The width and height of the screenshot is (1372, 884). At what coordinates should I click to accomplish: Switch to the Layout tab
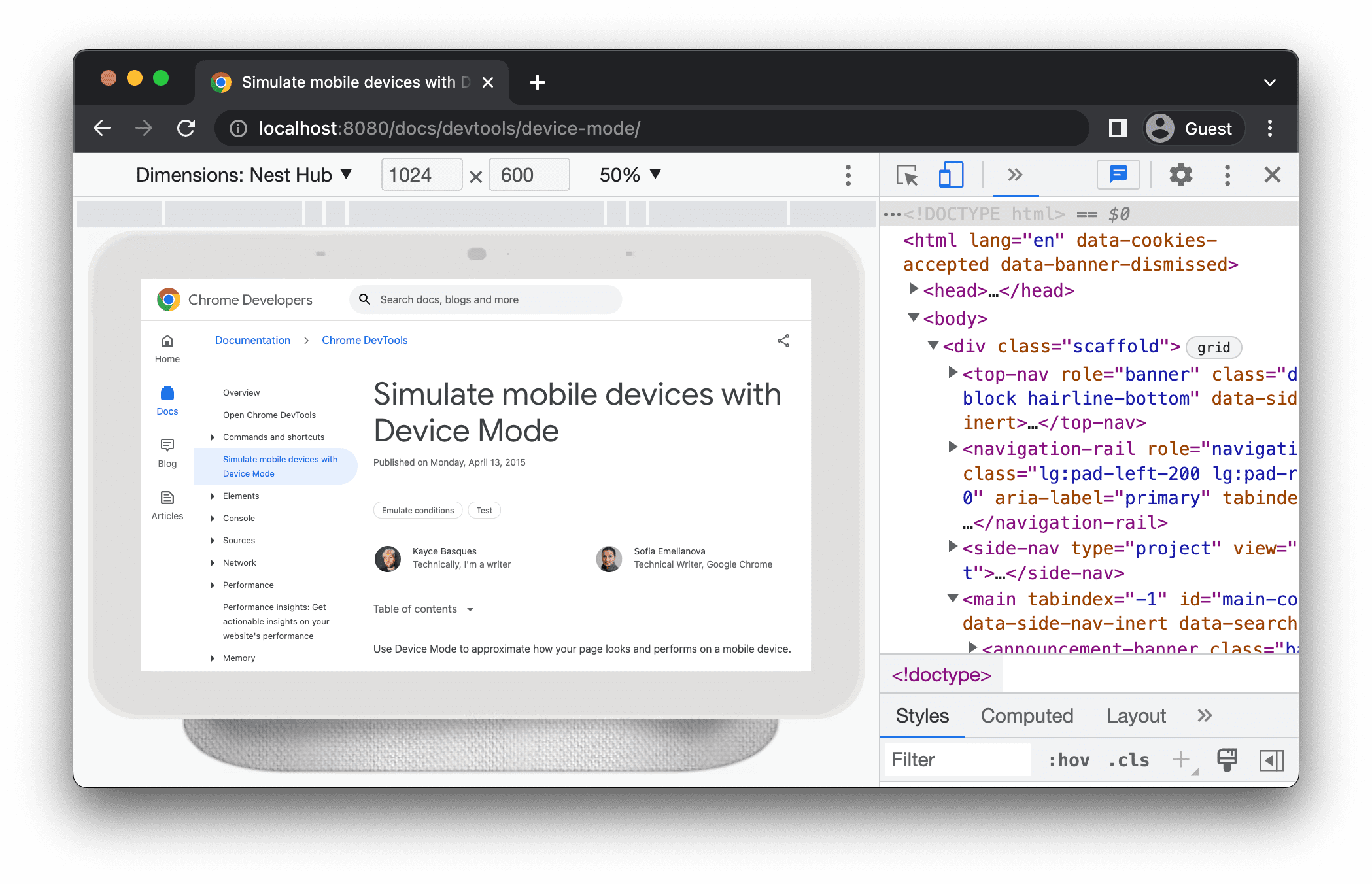1136,715
